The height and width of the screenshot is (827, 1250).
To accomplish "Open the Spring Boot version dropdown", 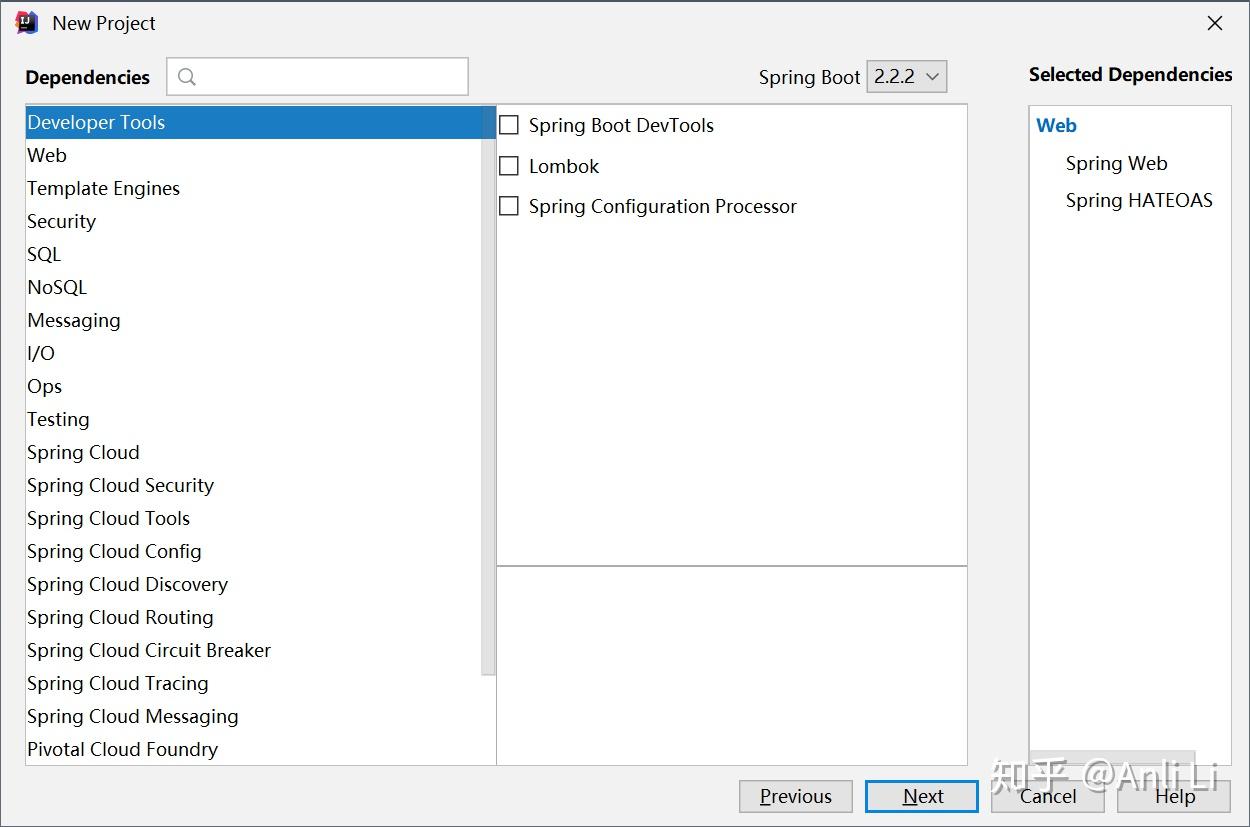I will coord(906,77).
